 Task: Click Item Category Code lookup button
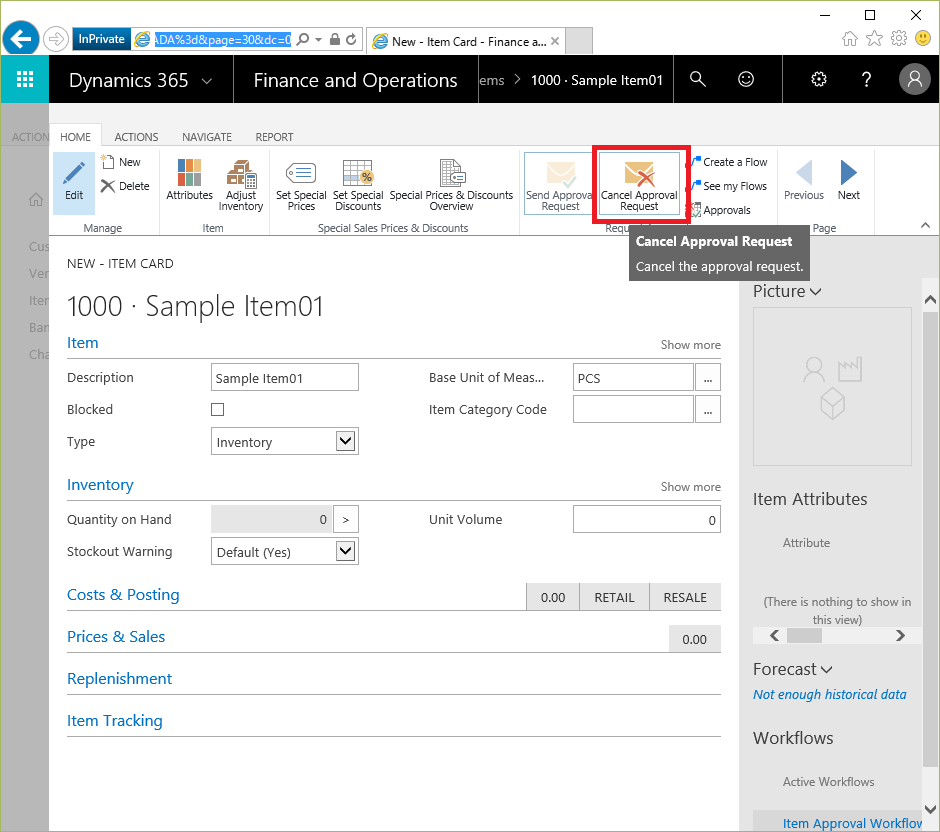coord(708,409)
